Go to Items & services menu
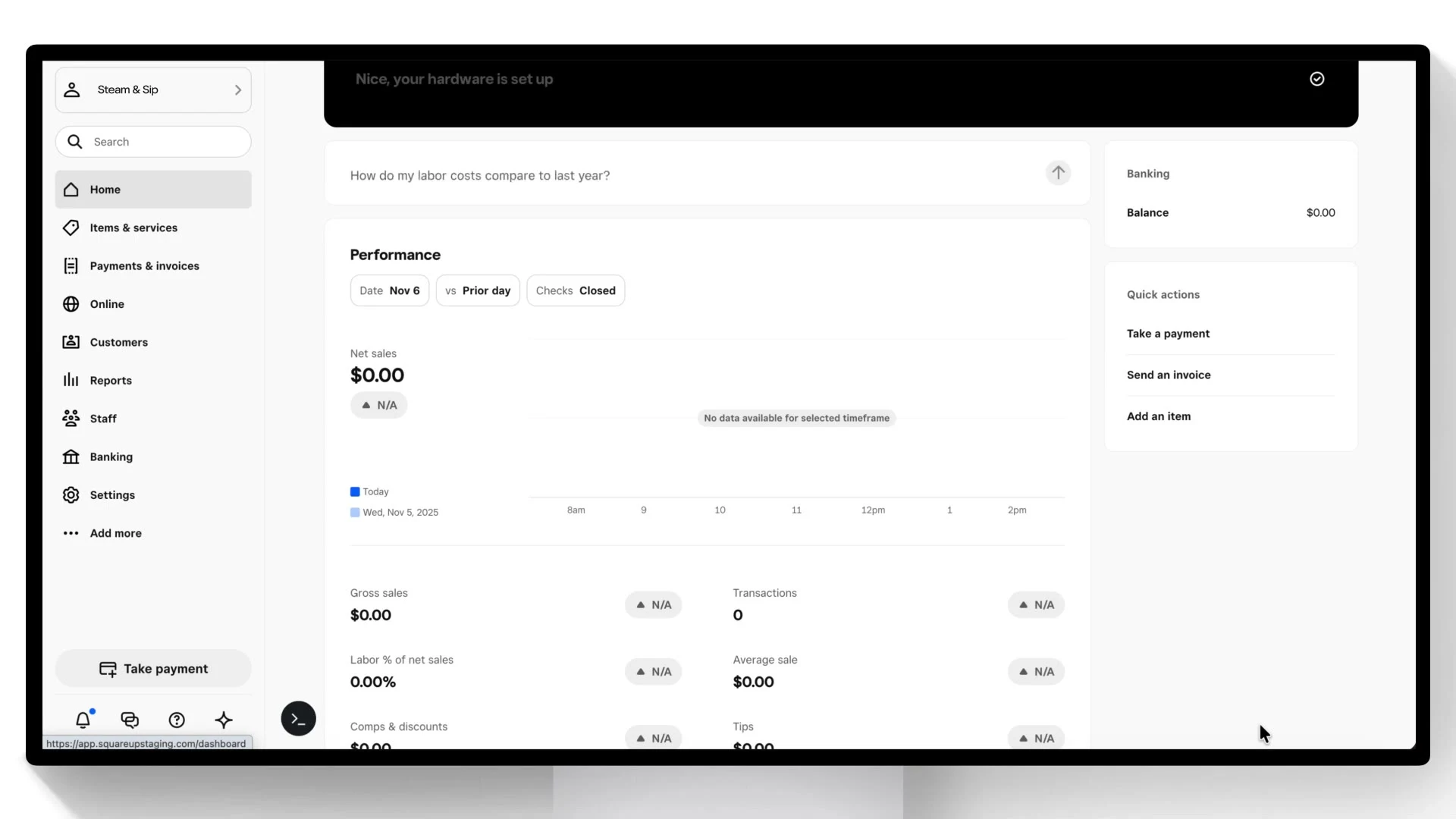Viewport: 1456px width, 819px height. click(133, 227)
